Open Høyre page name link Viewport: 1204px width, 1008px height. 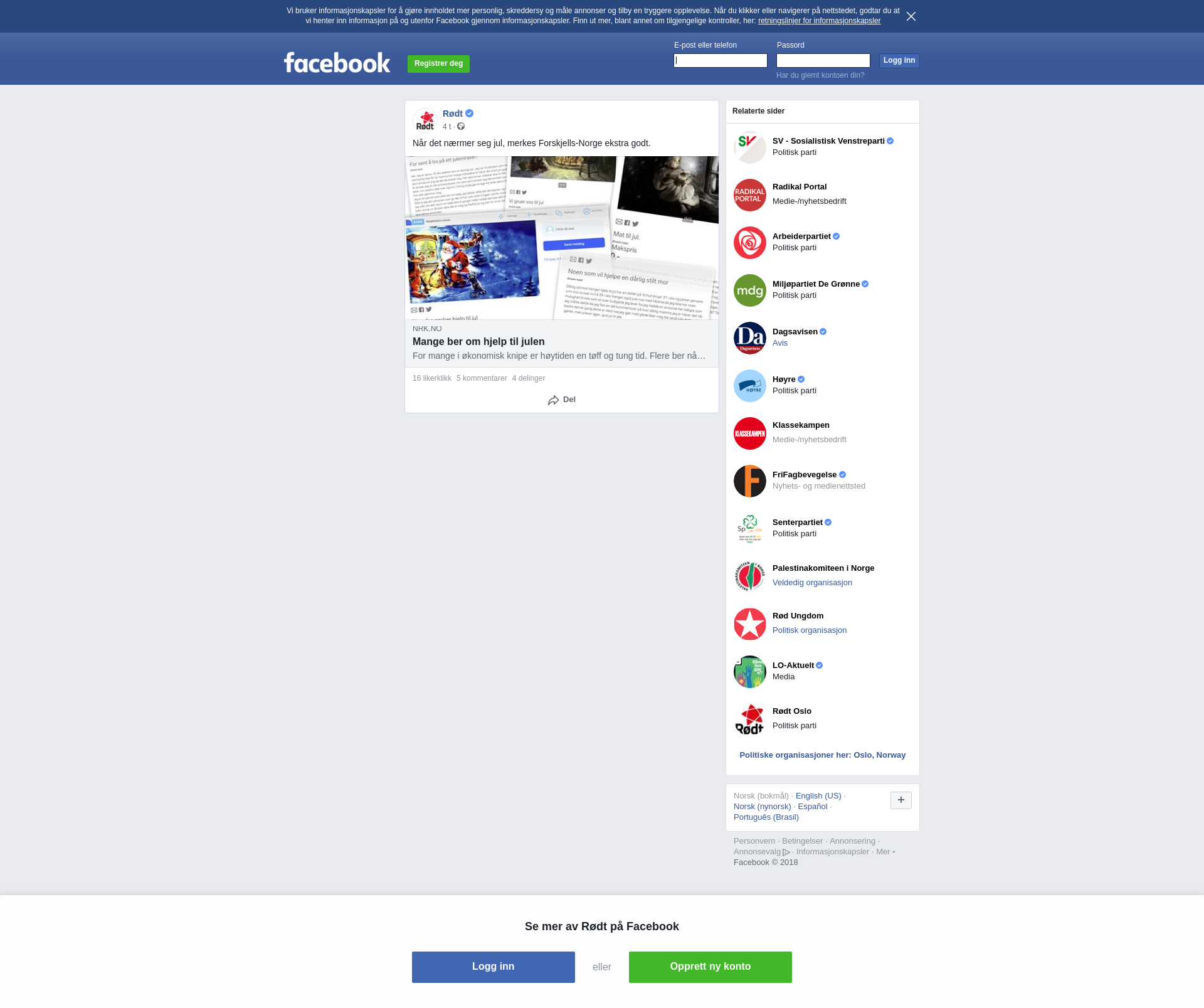(784, 379)
